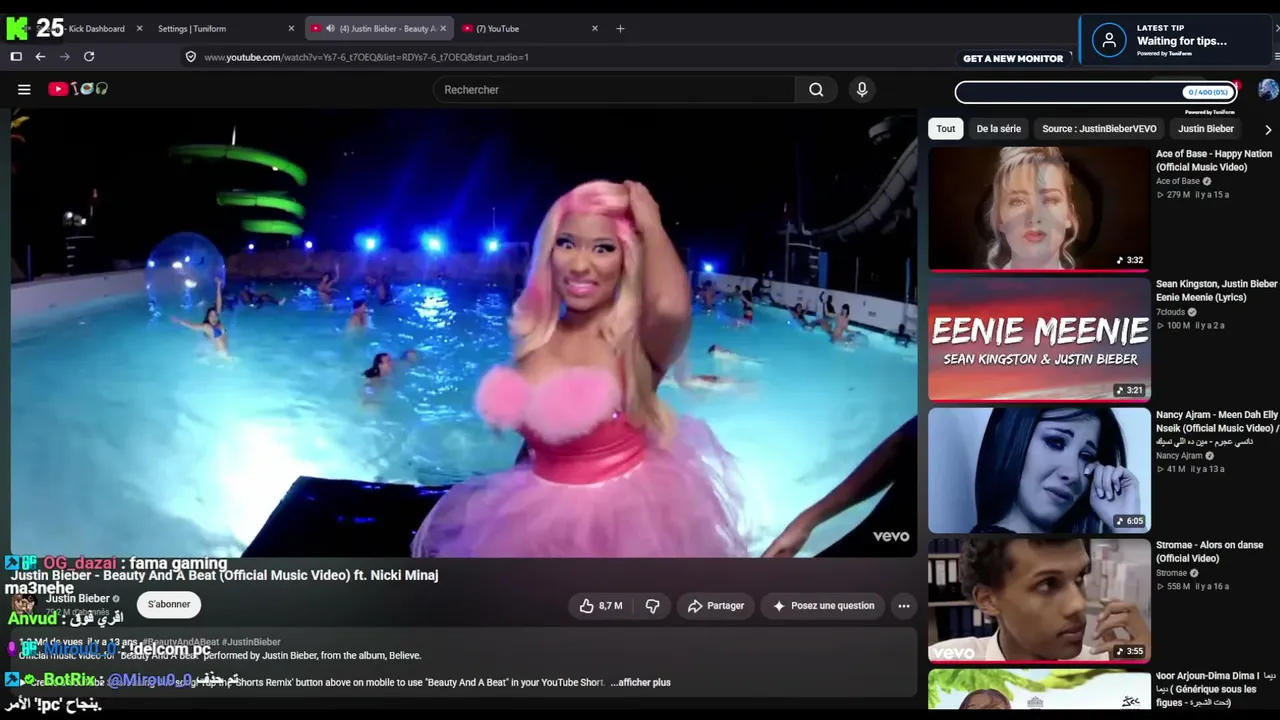
Task: Mute the tab via its speaker icon
Action: click(x=330, y=28)
